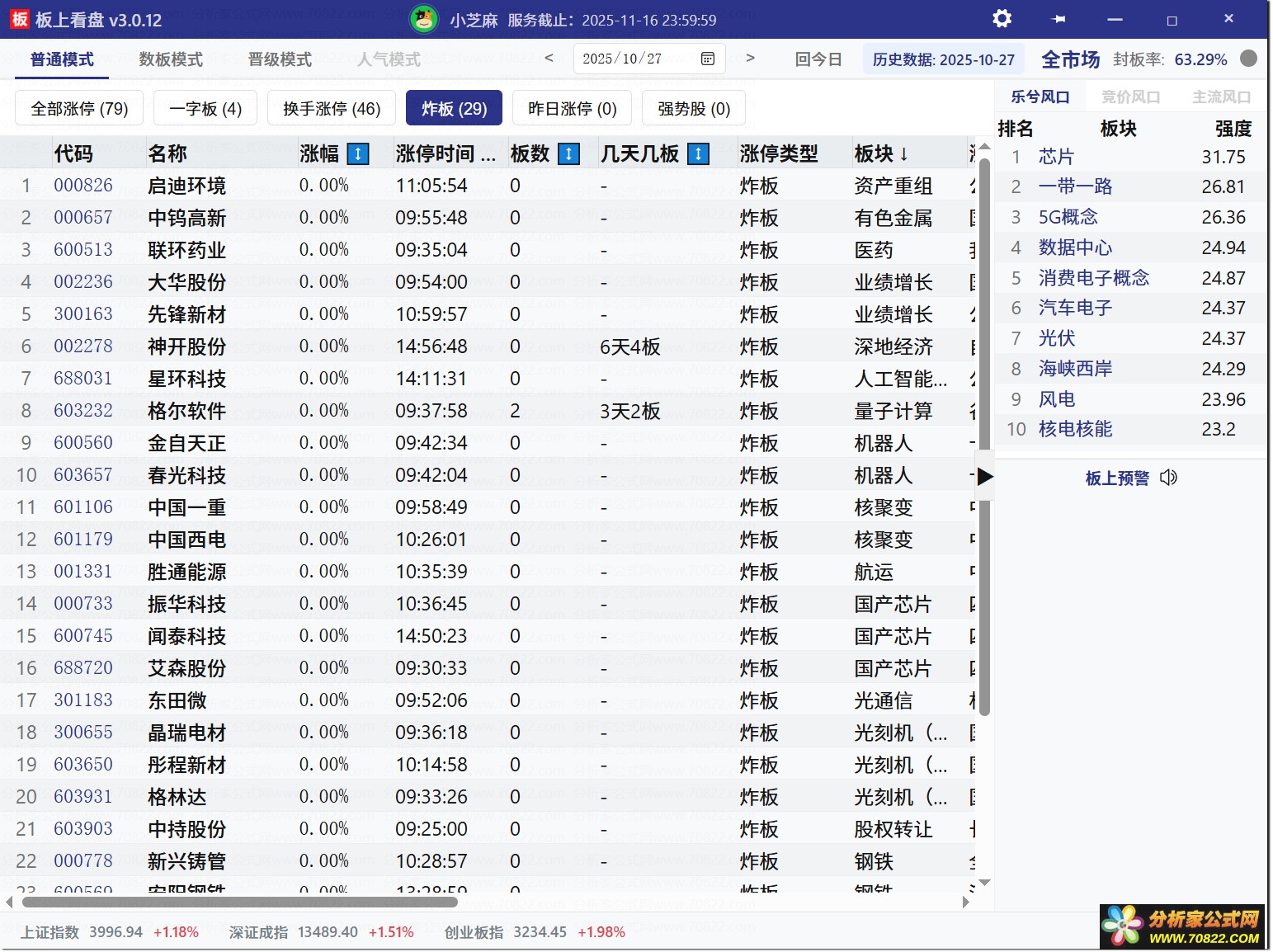Click the 芯片 sector in ranking list
1273x952 pixels.
(1056, 157)
